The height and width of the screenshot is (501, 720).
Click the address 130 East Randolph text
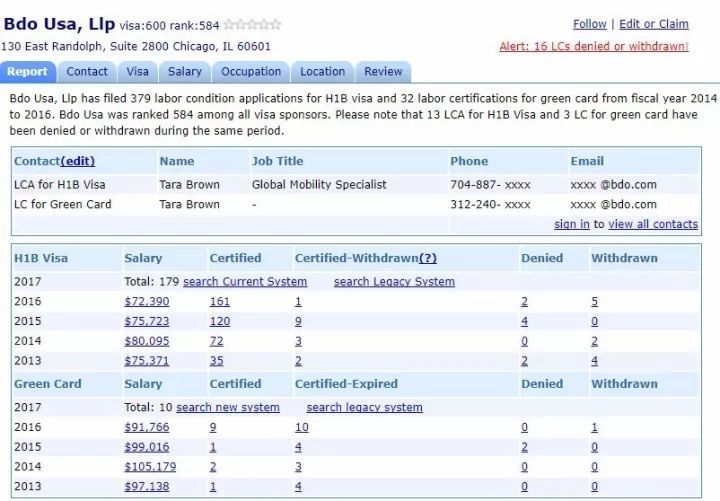pos(136,46)
